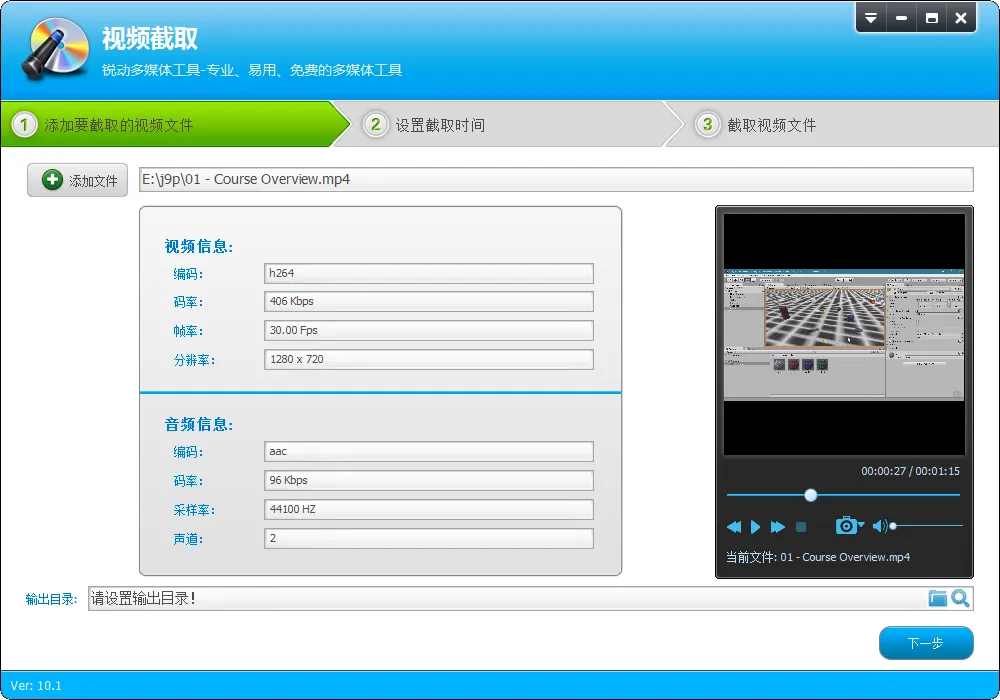The height and width of the screenshot is (700, 1000).
Task: Click the fast-forward playback icon
Action: pos(777,527)
